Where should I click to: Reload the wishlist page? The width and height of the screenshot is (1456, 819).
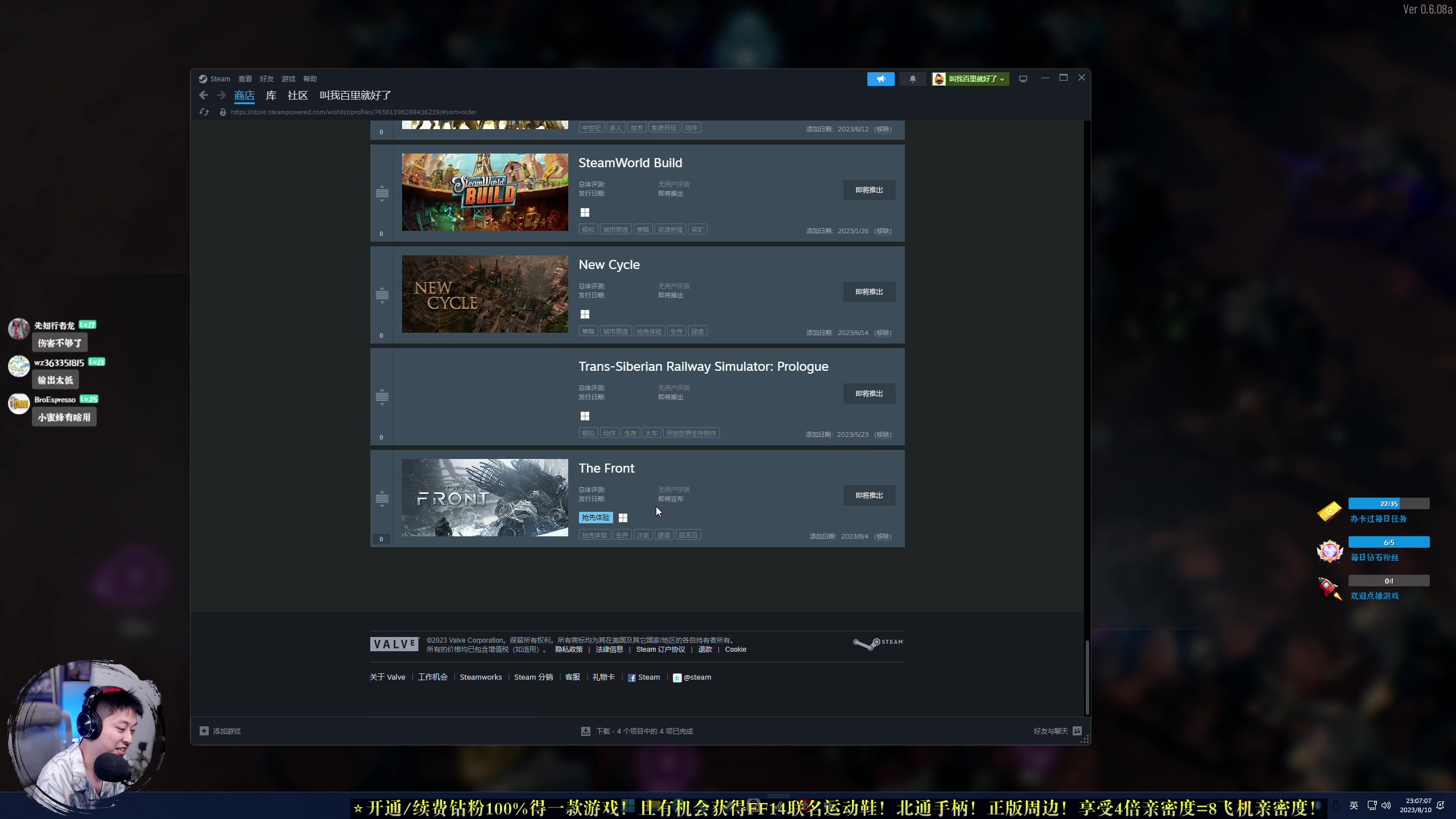click(x=204, y=112)
